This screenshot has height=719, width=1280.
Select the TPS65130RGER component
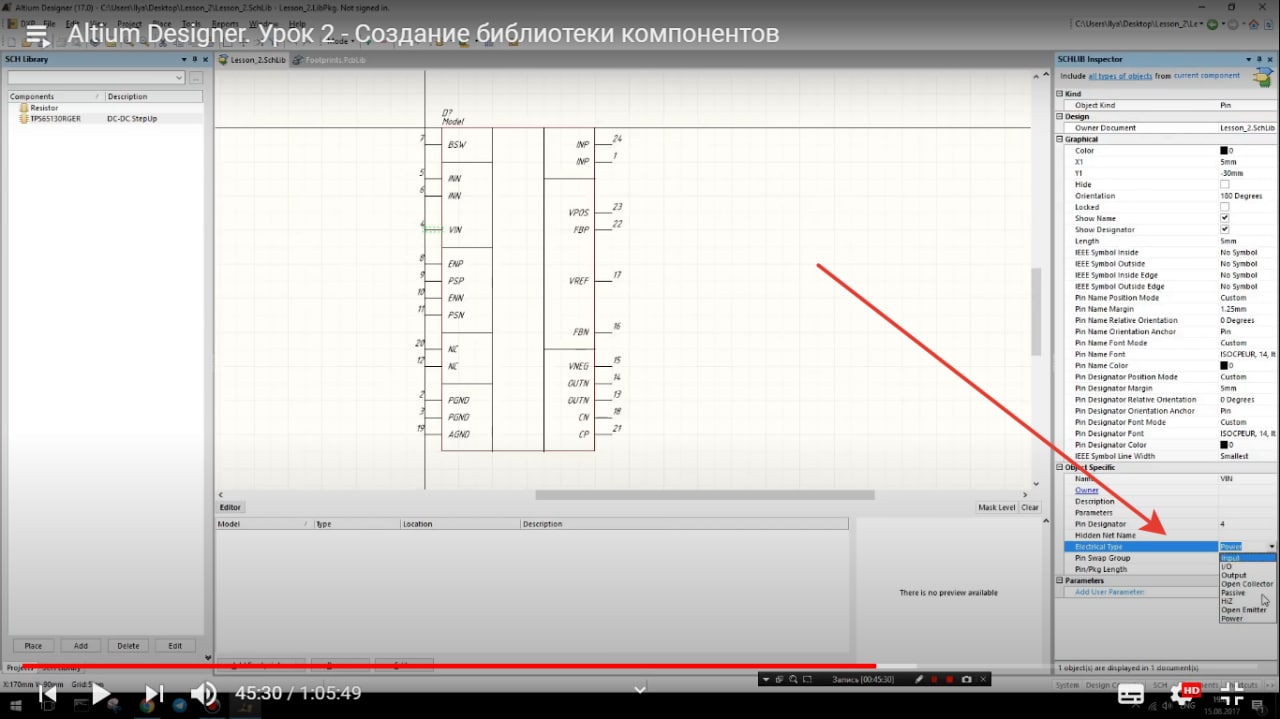(55, 118)
